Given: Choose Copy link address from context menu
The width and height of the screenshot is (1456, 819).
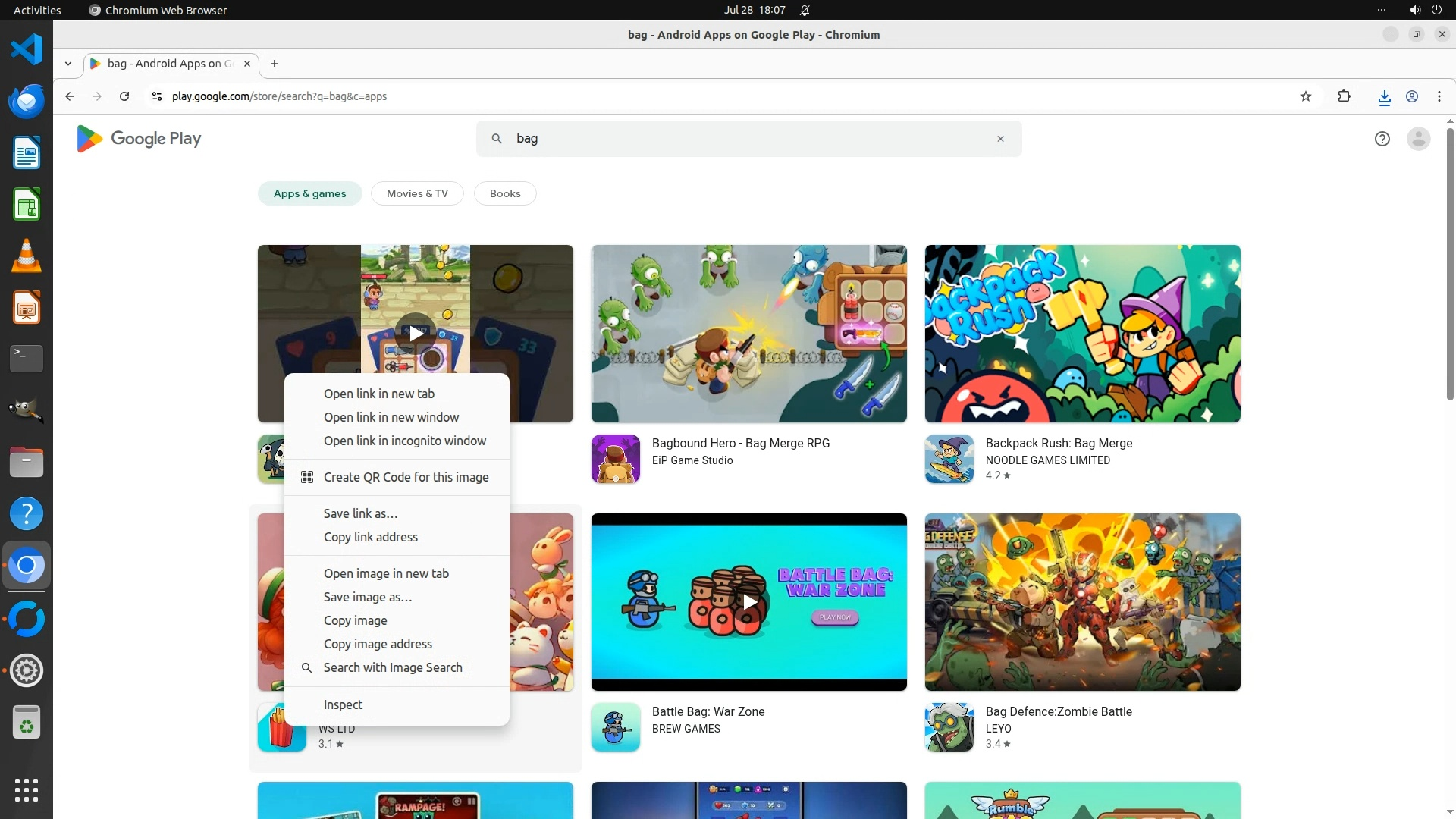Looking at the screenshot, I should 370,537.
